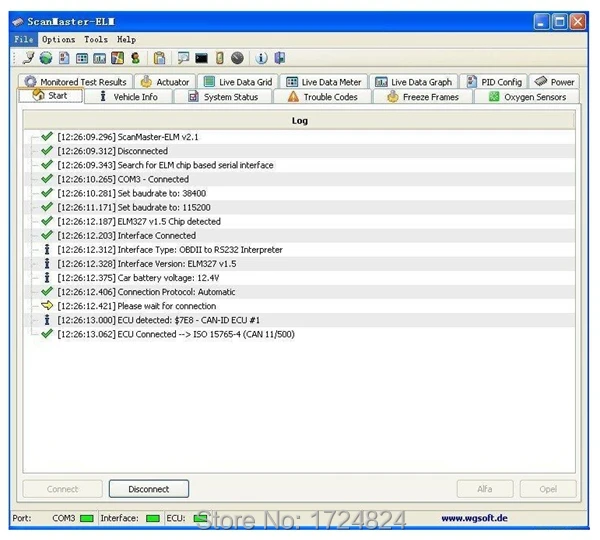Click the speech bubble toolbar icon

183,58
